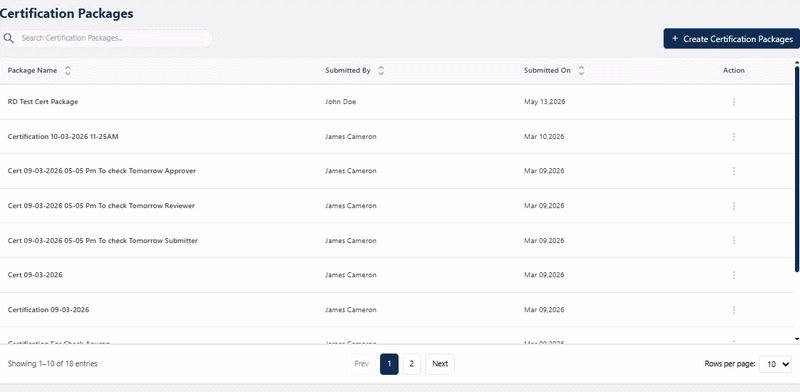Screen dimensions: 800x392
Task: Click Create Certification Packages button
Action: [732, 39]
